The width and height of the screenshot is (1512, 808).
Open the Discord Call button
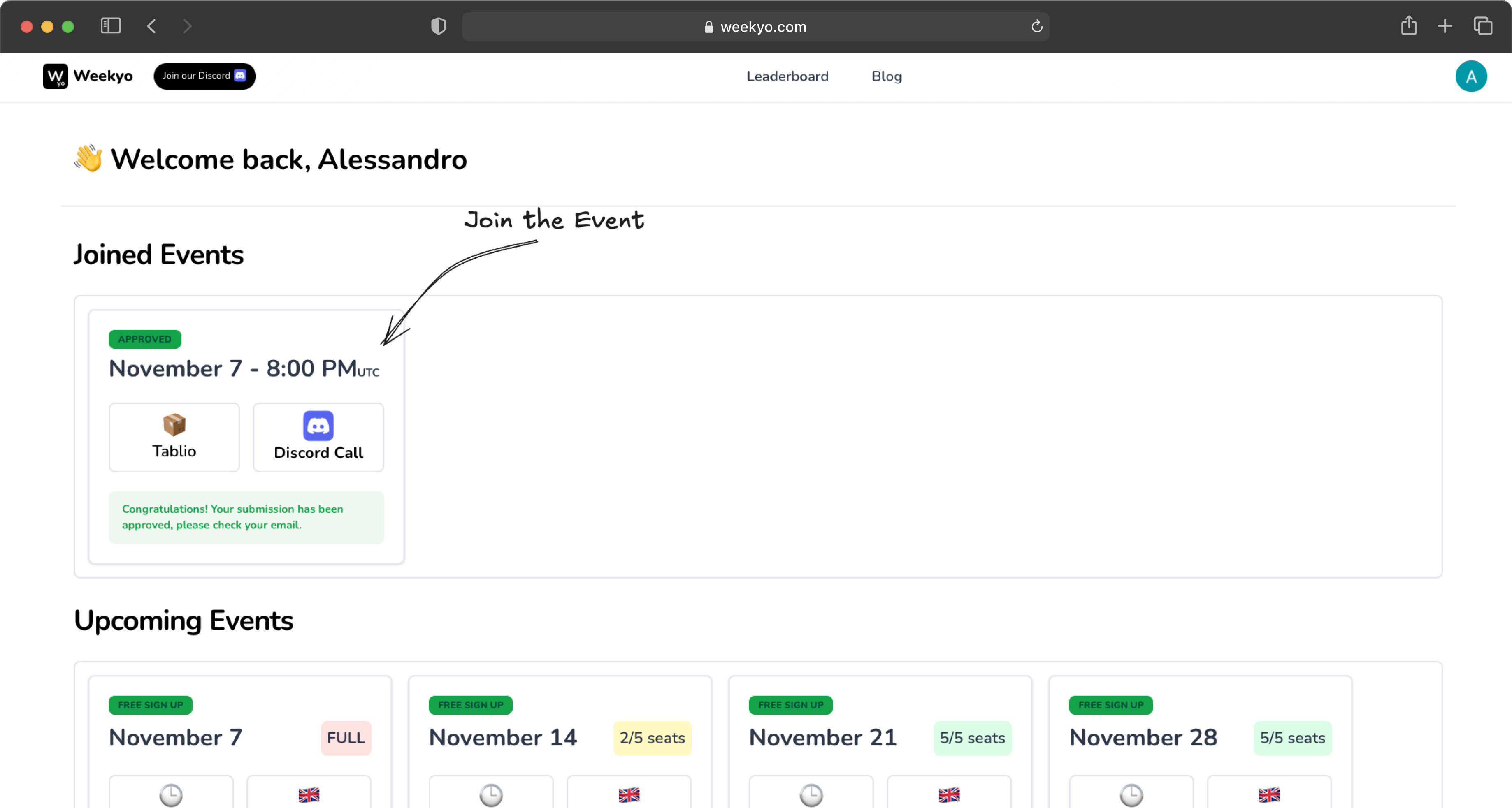(x=318, y=437)
